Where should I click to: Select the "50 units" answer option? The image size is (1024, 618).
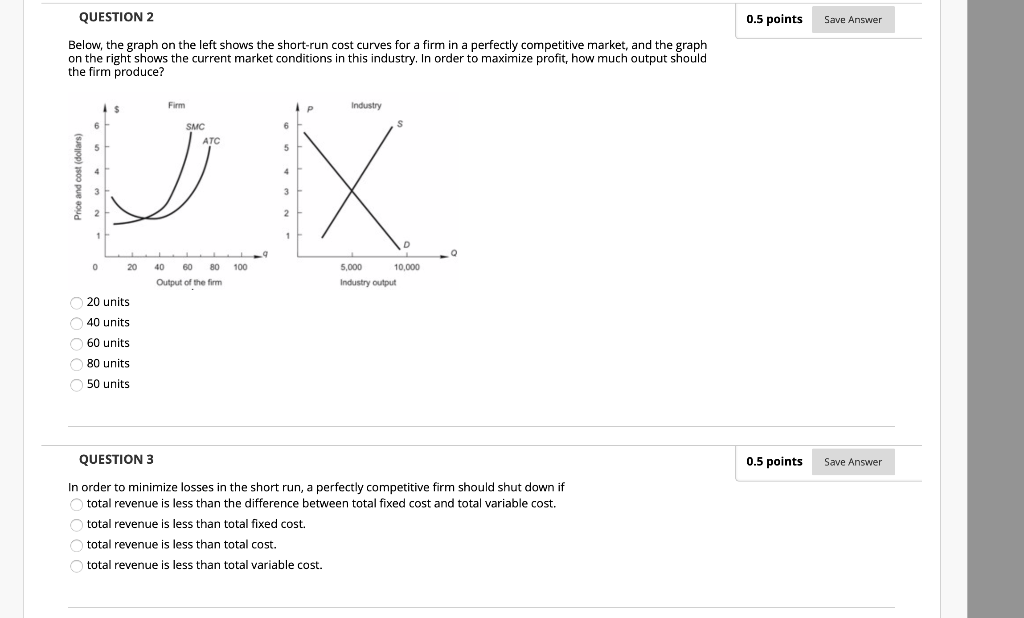coord(76,384)
